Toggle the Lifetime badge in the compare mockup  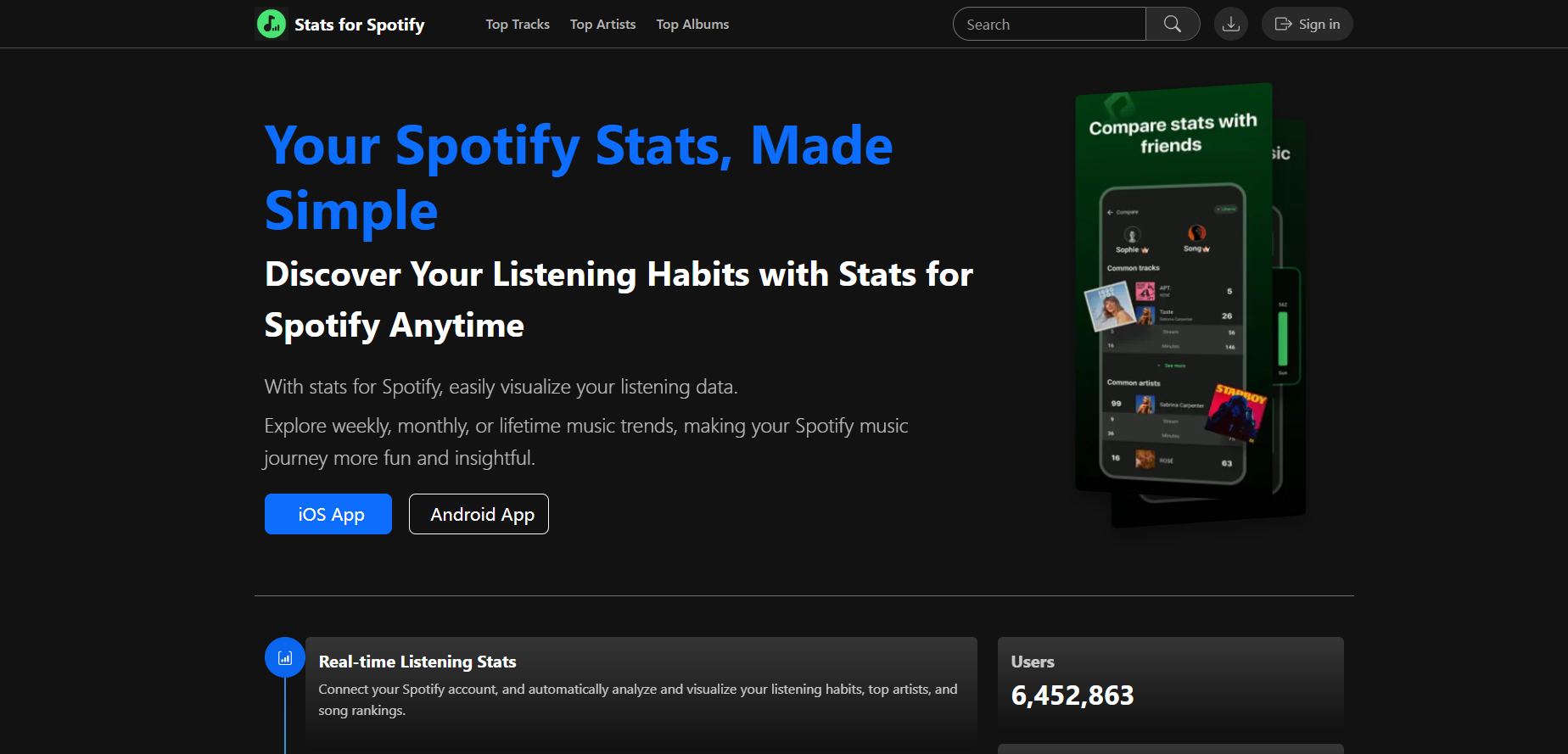1226,209
